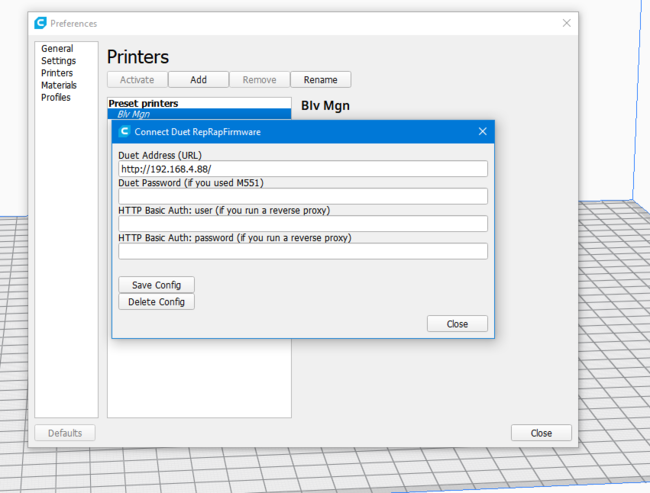Screen dimensions: 650x493
Task: Click the Delete Config button
Action: (156, 302)
